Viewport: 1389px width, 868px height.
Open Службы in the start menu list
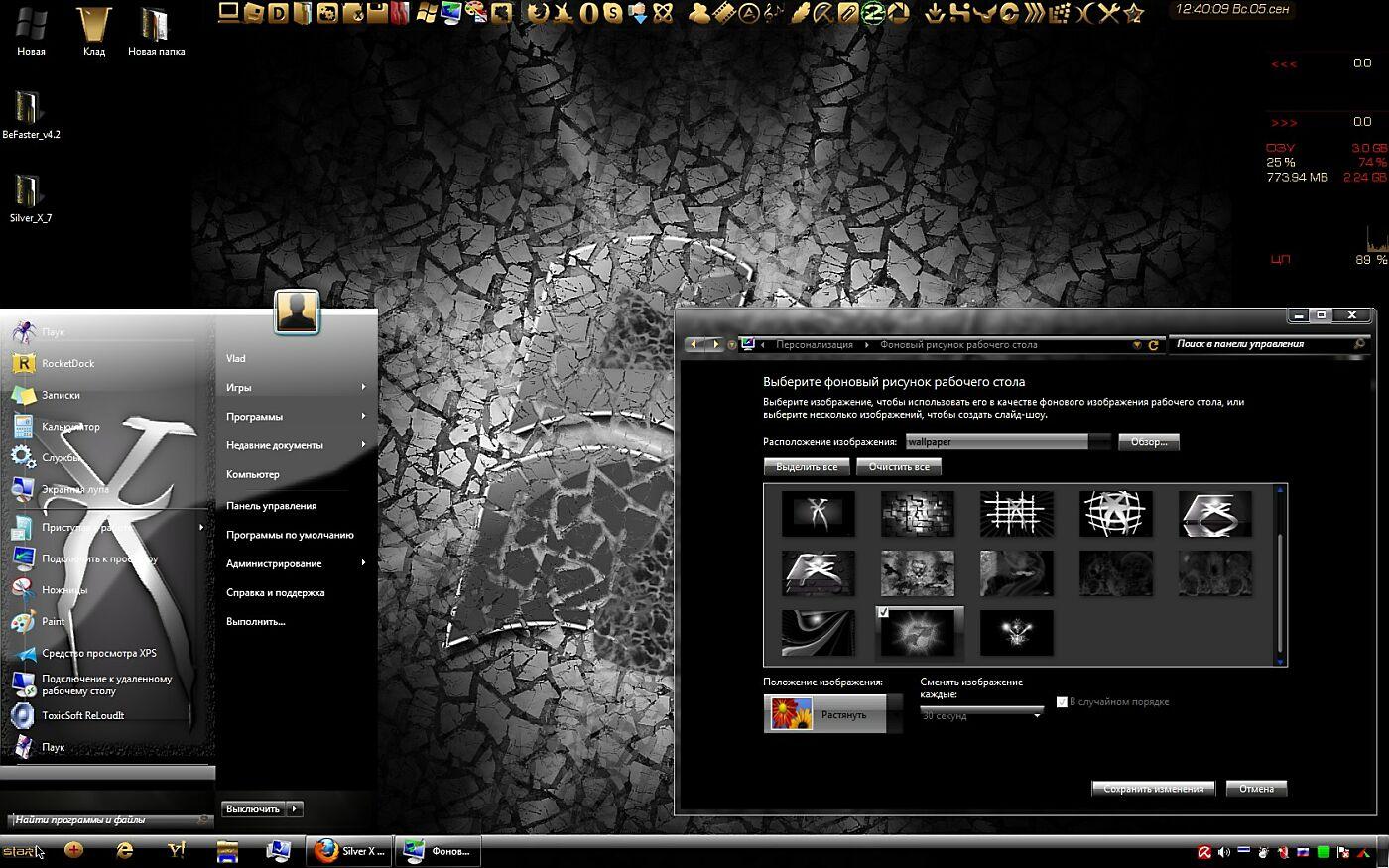[107, 457]
